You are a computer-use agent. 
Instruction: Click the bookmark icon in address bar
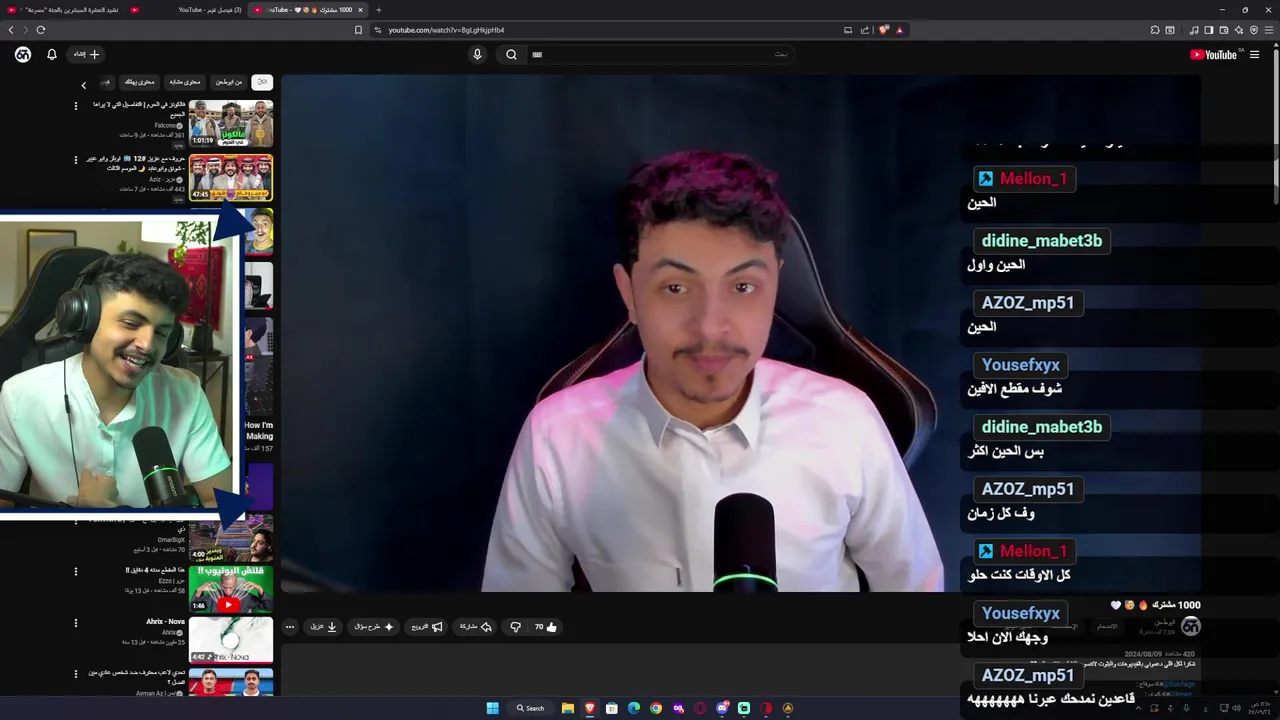pyautogui.click(x=358, y=30)
